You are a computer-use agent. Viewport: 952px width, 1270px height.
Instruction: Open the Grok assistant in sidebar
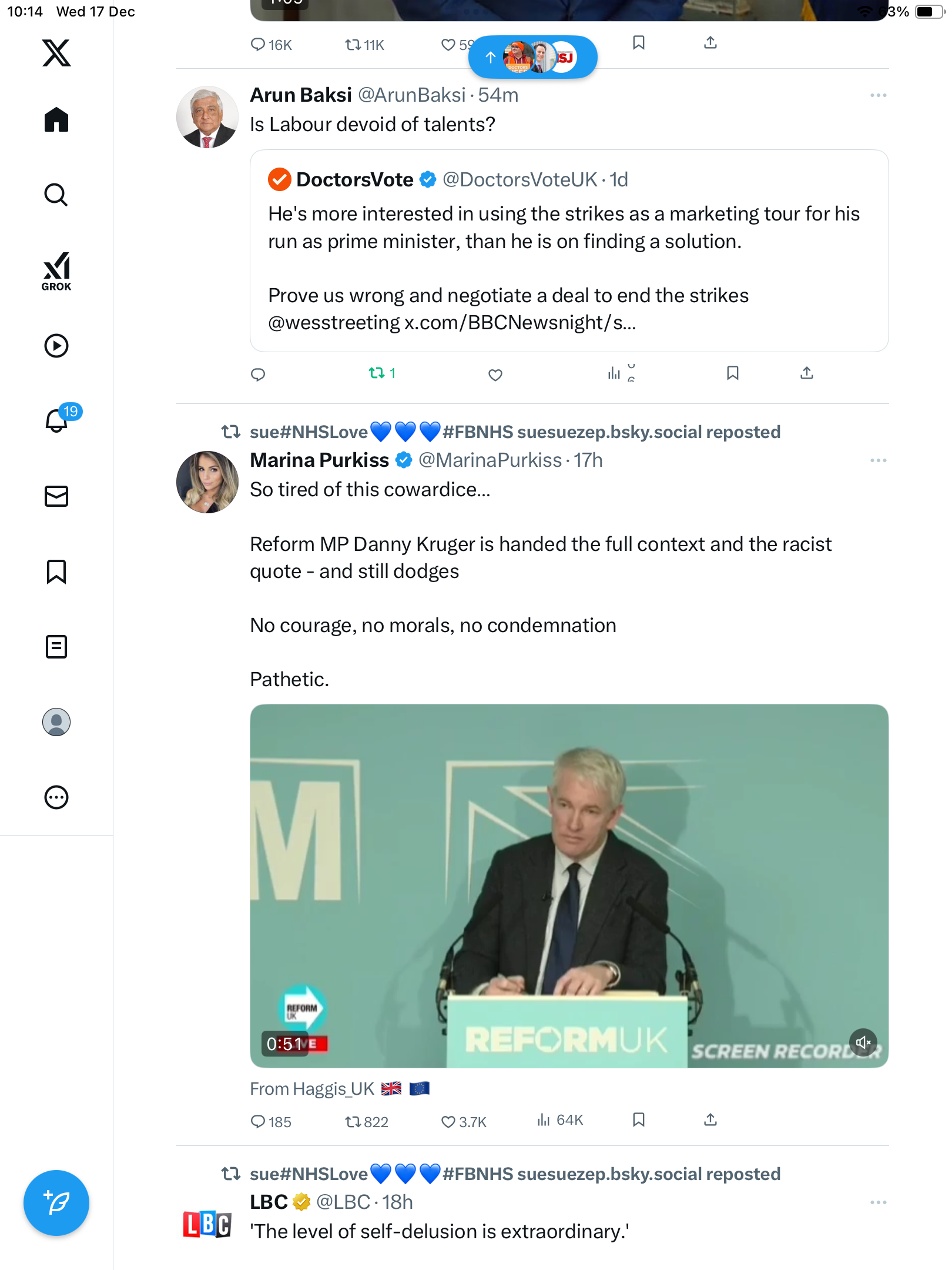coord(56,271)
